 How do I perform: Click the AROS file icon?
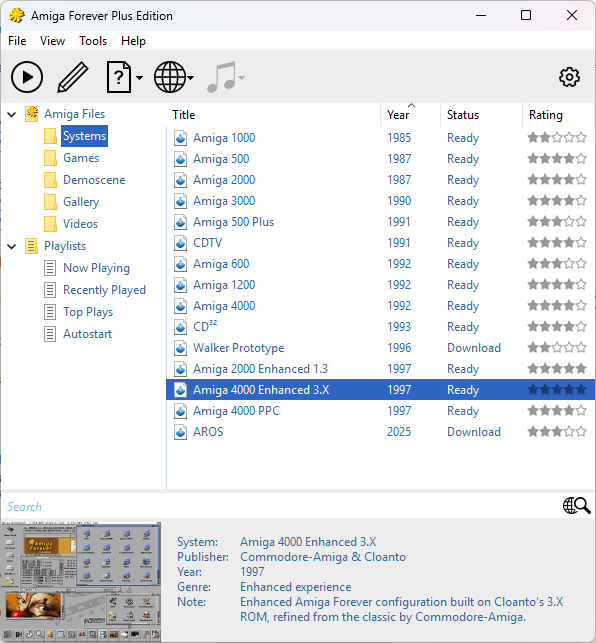tap(180, 432)
